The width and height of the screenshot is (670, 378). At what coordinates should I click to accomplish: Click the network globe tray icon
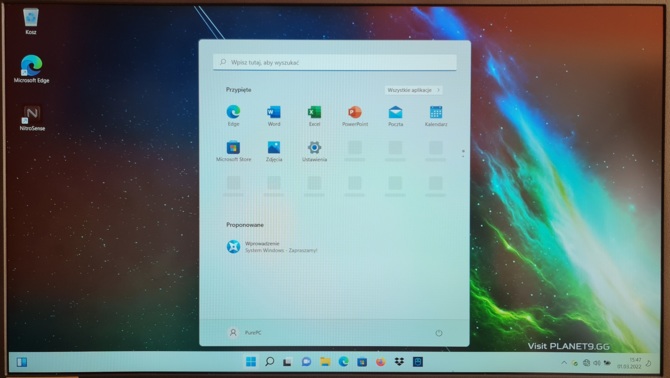click(586, 363)
